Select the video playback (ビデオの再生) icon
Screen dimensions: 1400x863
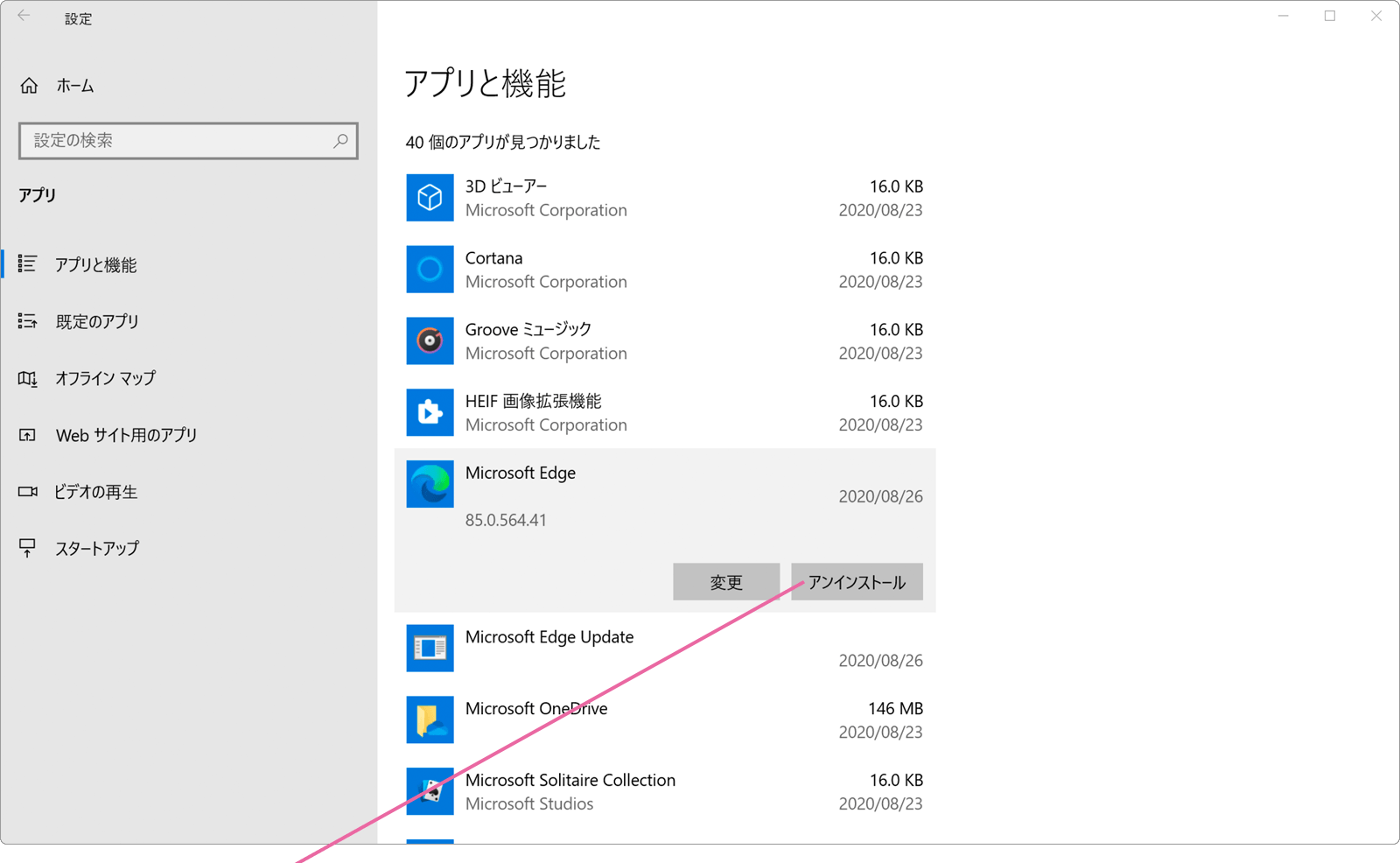[x=27, y=492]
